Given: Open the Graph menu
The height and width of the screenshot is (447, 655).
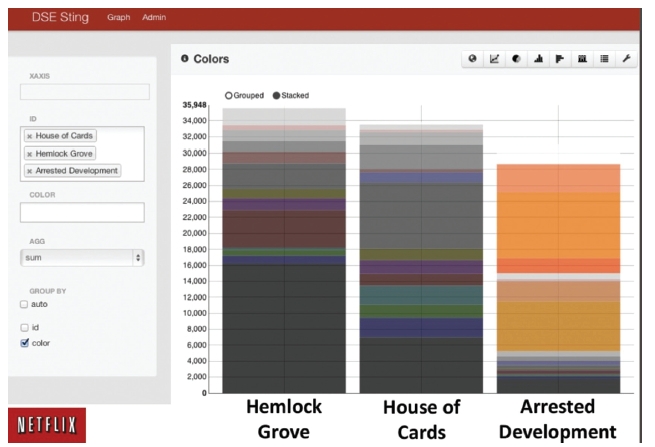Looking at the screenshot, I should pyautogui.click(x=119, y=18).
